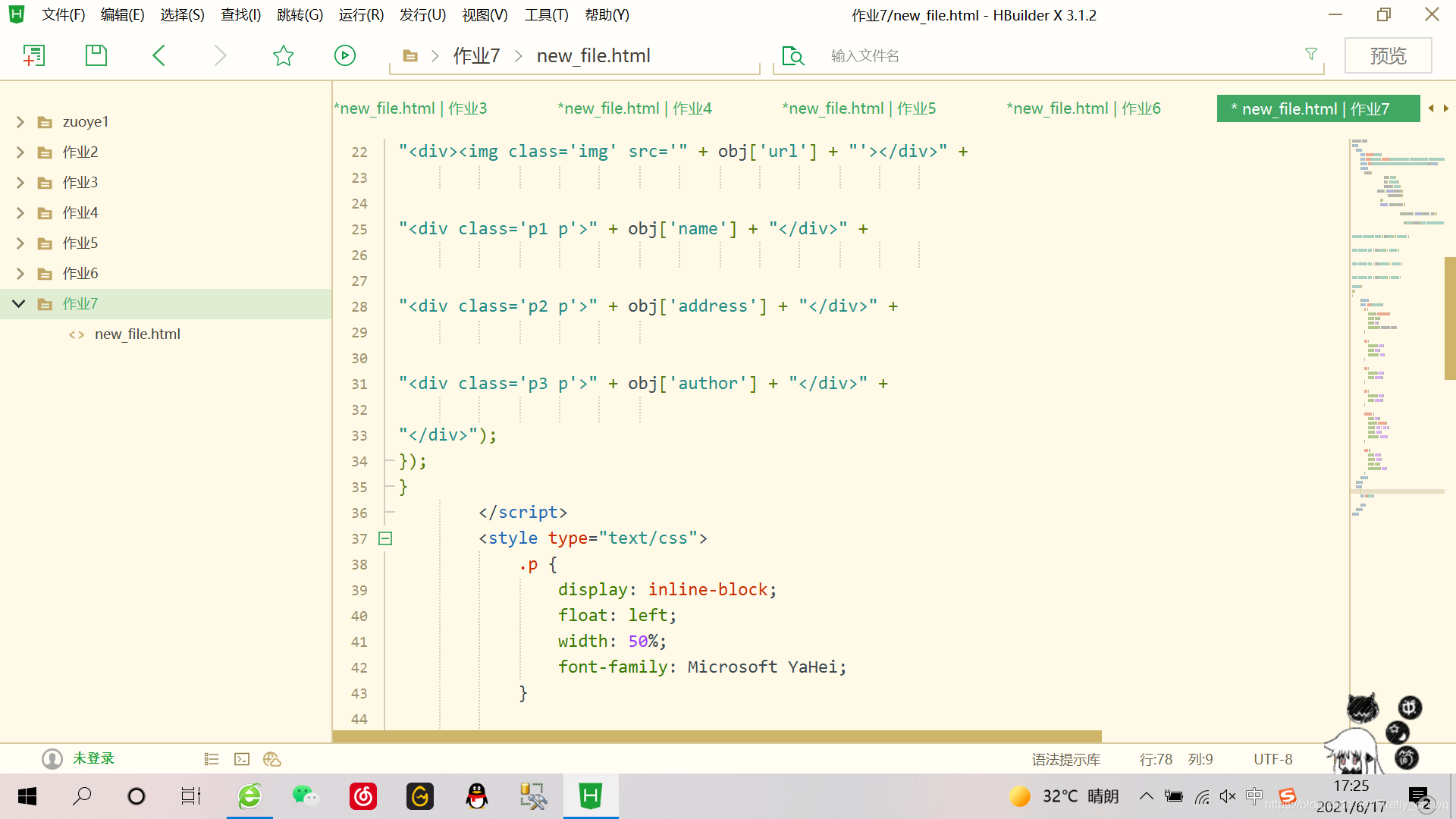The width and height of the screenshot is (1456, 819).
Task: Click the HBuilder logo in title bar
Action: point(17,14)
